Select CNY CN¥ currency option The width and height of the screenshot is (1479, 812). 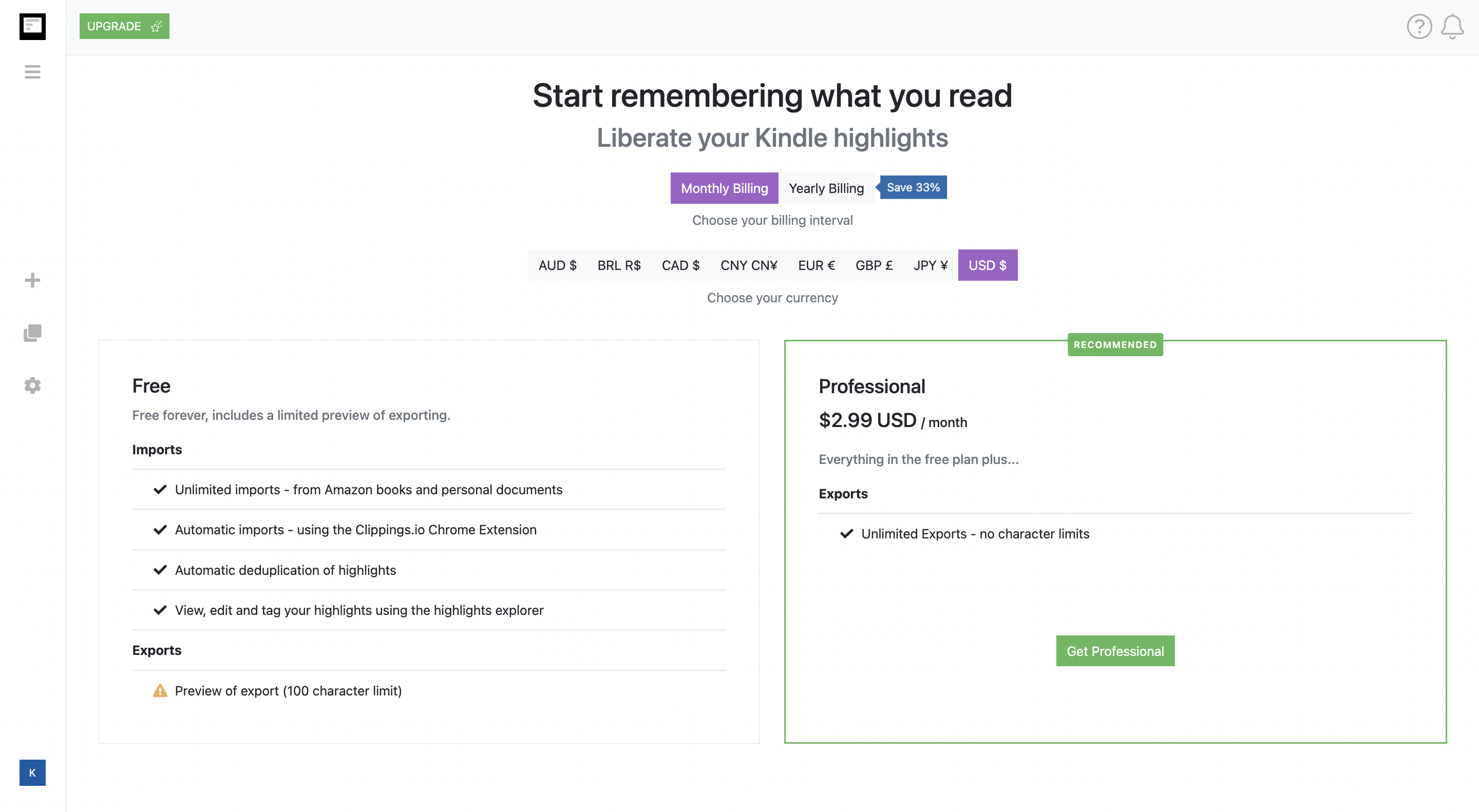748,265
